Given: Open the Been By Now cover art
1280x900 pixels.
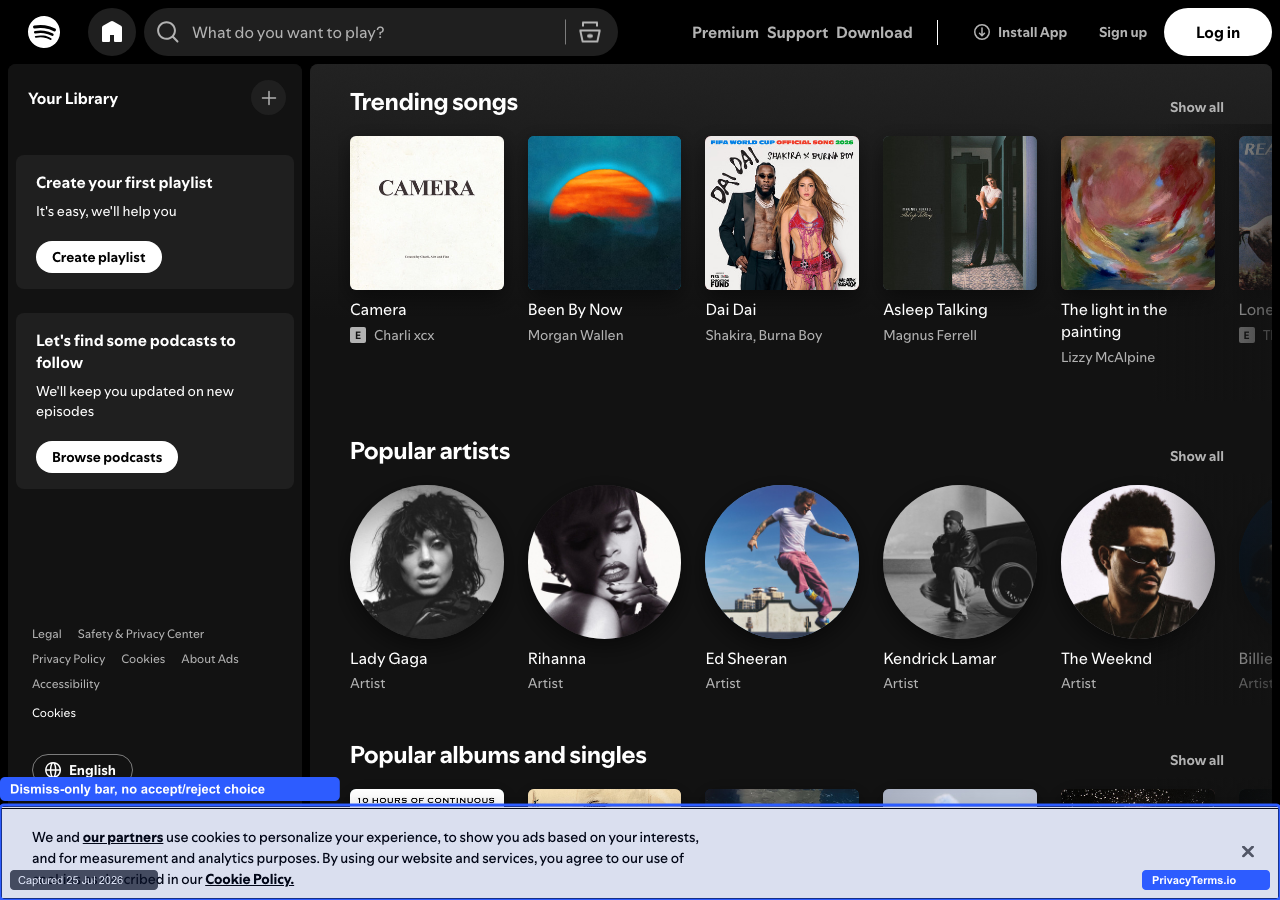Looking at the screenshot, I should (604, 213).
